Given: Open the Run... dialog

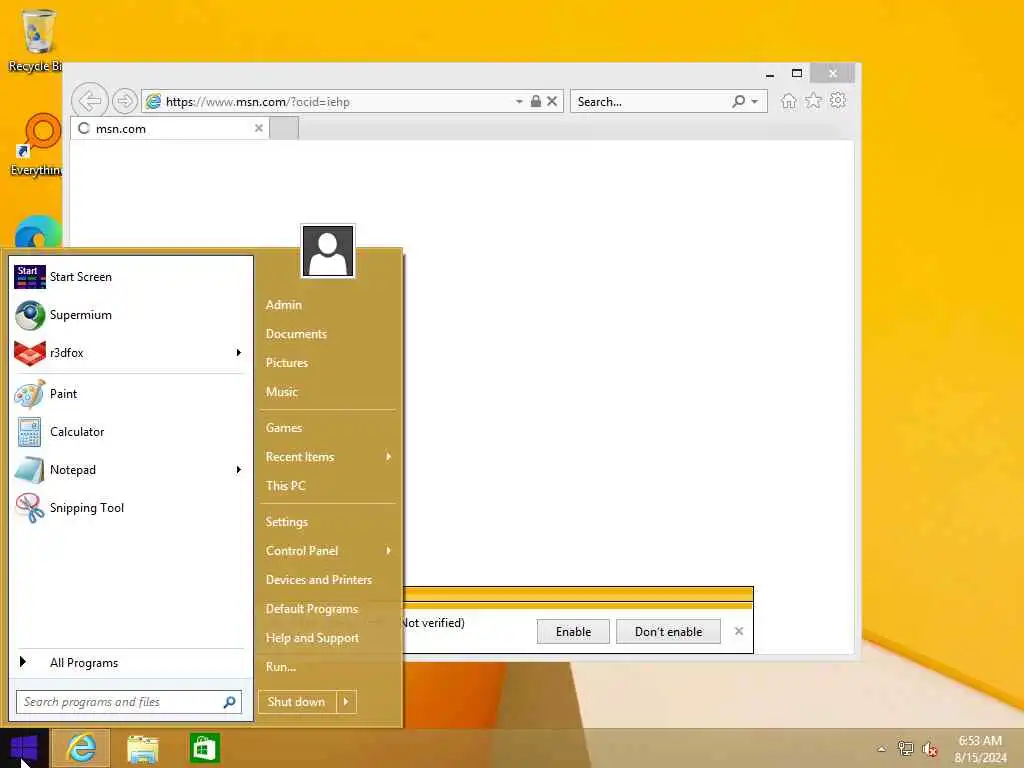Looking at the screenshot, I should (281, 667).
